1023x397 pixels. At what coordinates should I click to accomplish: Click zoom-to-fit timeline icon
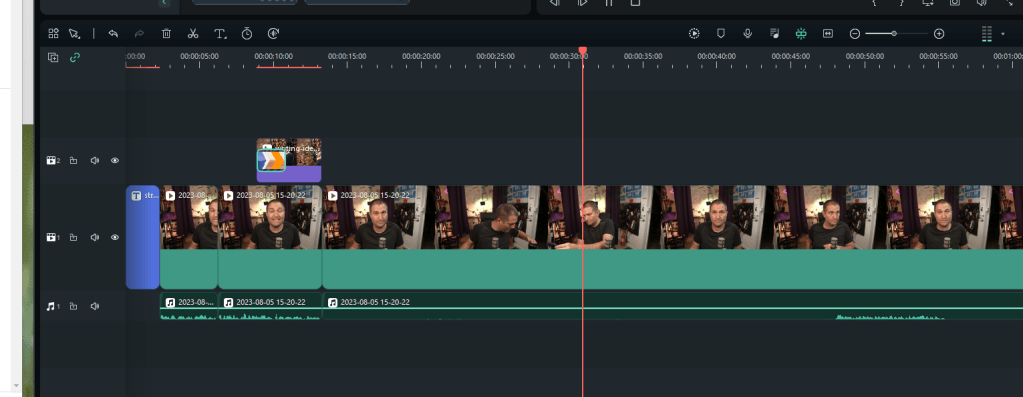pos(828,33)
